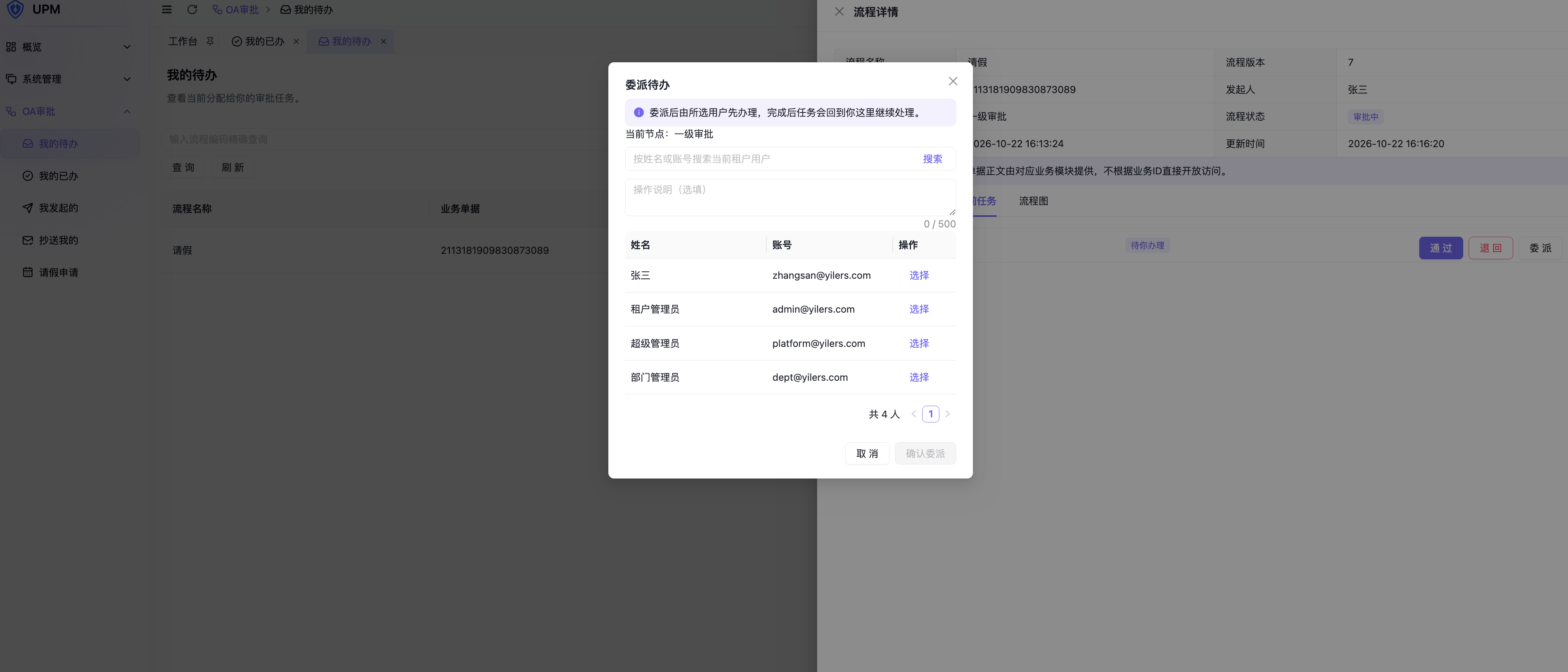The image size is (1568, 672).
Task: Click the 取消 button in dialog
Action: (x=867, y=454)
